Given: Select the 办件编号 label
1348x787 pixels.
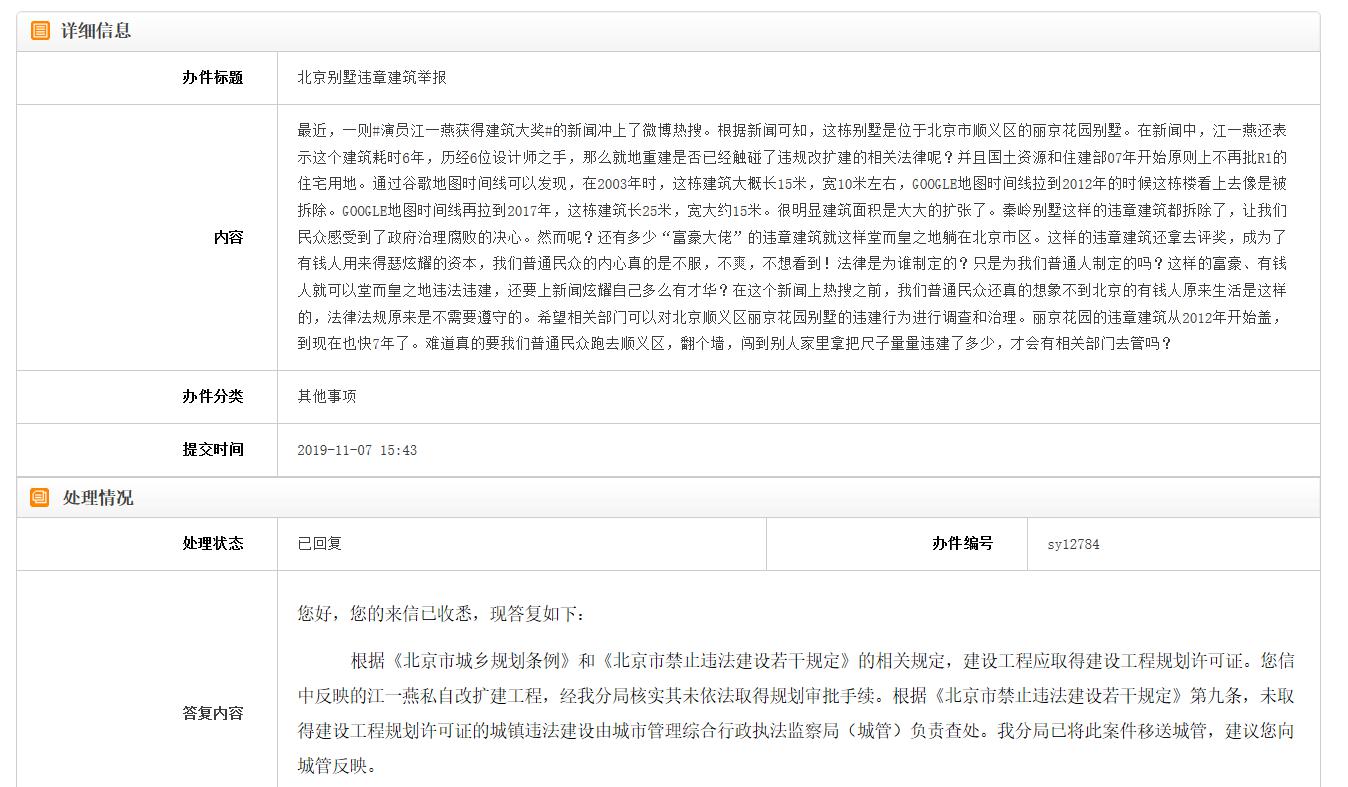Looking at the screenshot, I should (962, 544).
